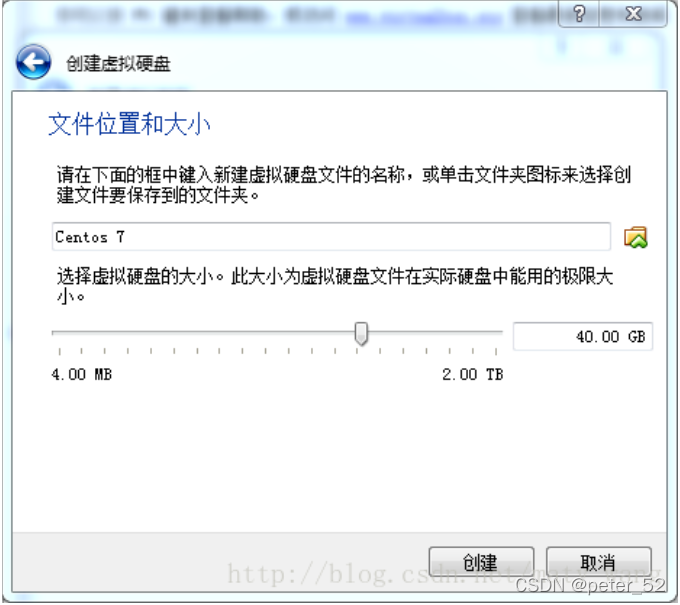
Task: Close the dialog with the X button
Action: coord(633,13)
